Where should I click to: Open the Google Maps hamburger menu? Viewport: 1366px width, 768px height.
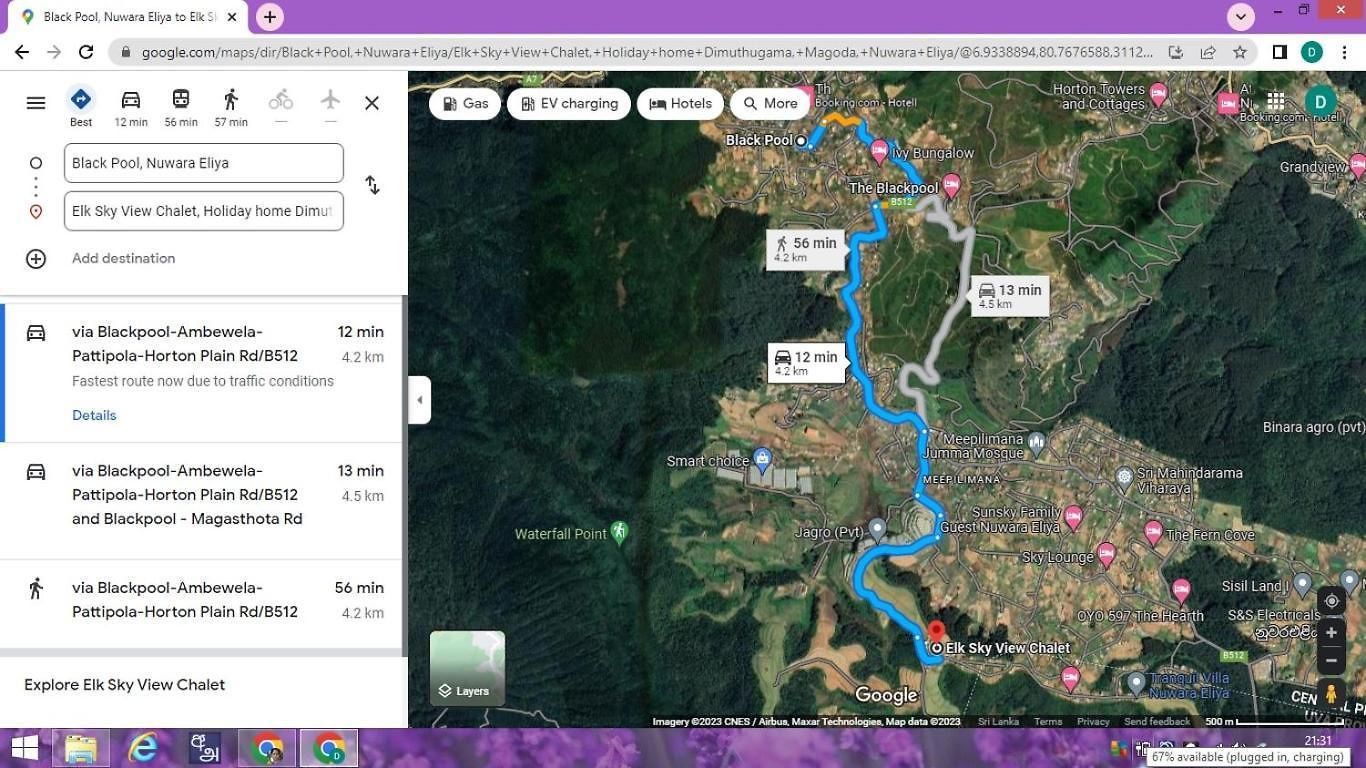36,102
